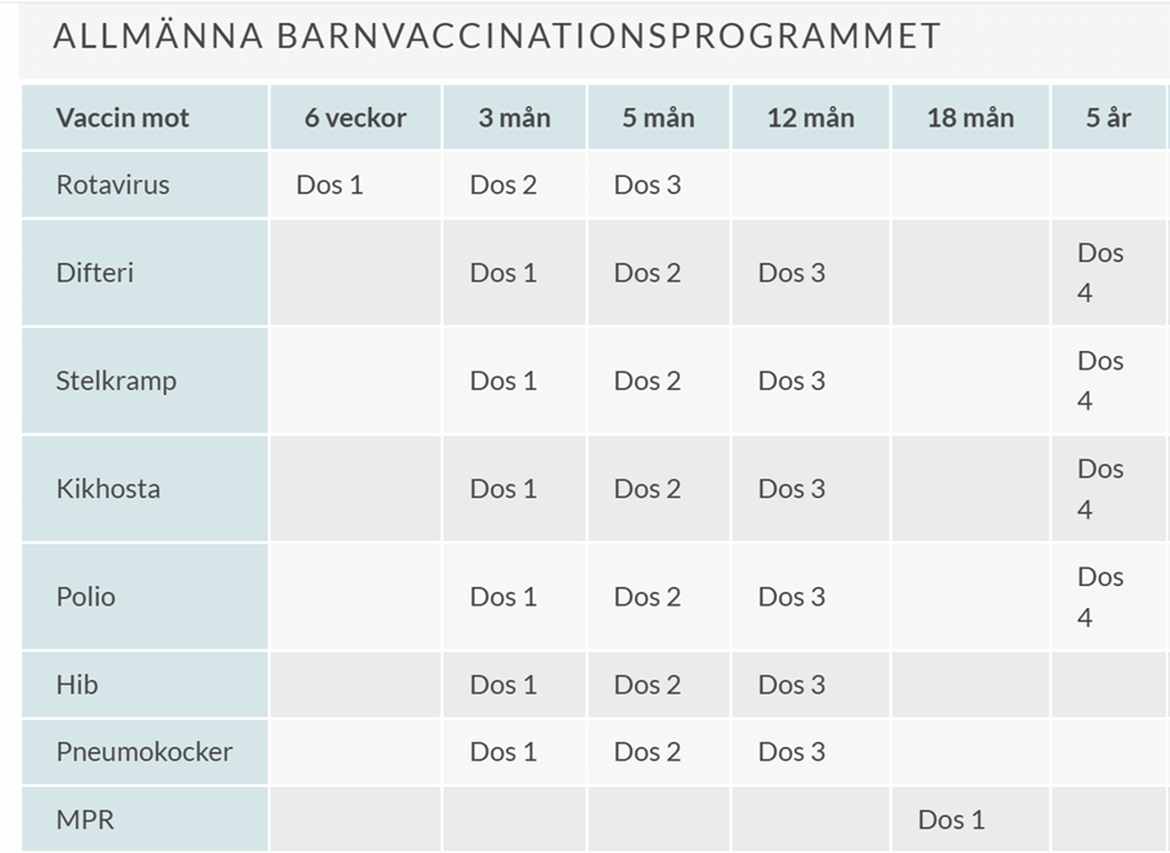Select Hib Dos 3 at 12 mån
This screenshot has height=853, width=1170.
[791, 685]
